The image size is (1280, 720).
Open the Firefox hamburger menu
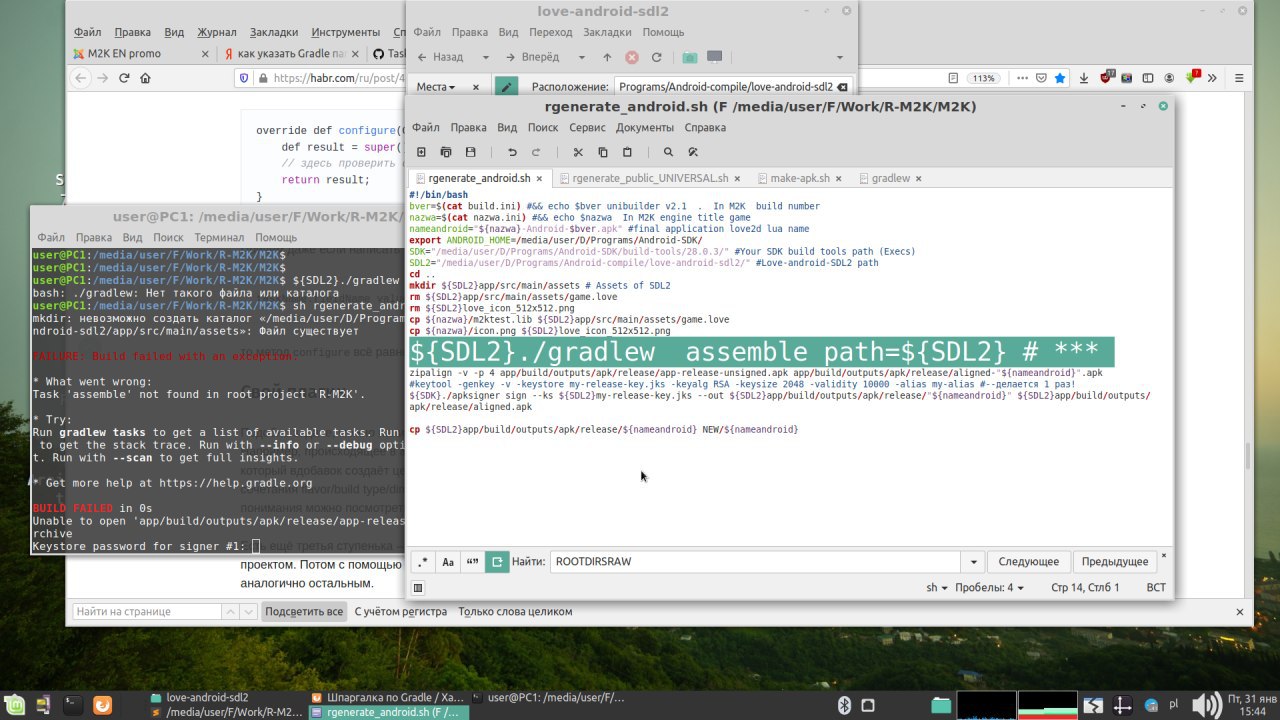(1240, 78)
